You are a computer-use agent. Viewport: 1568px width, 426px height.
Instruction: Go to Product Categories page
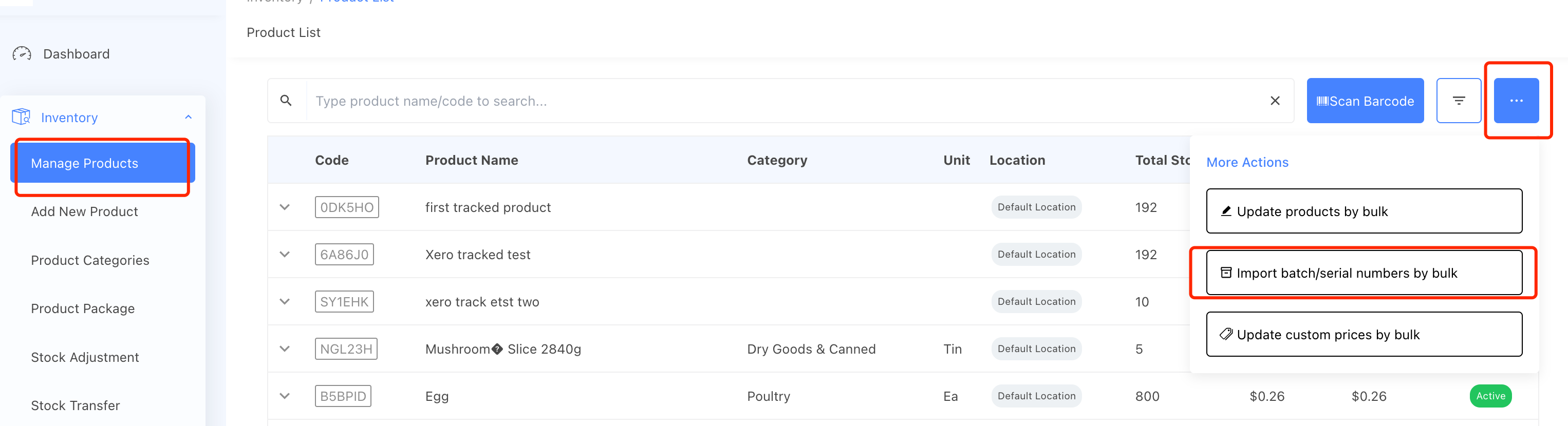(90, 260)
